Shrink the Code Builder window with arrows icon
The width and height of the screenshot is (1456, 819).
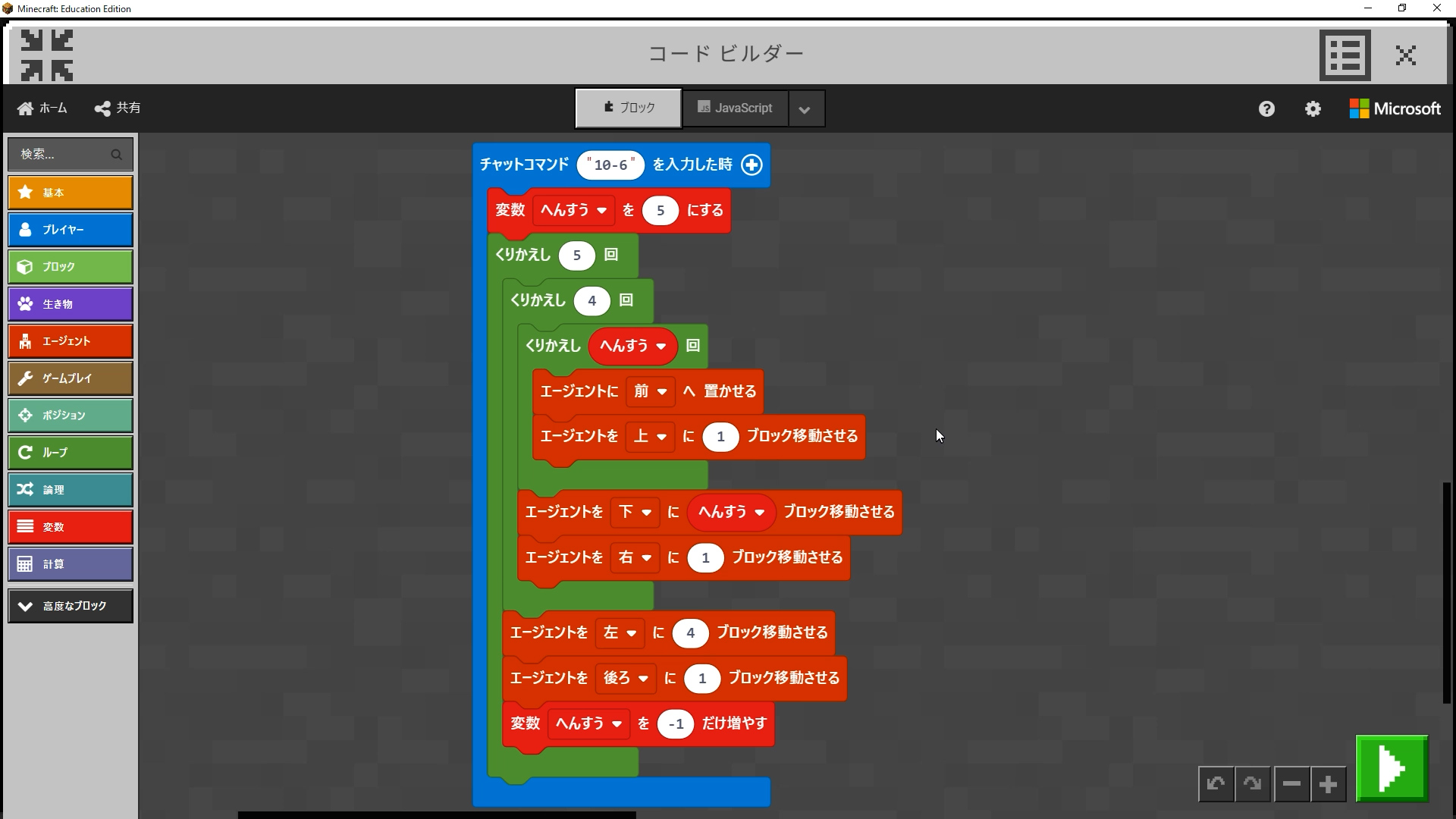[47, 55]
